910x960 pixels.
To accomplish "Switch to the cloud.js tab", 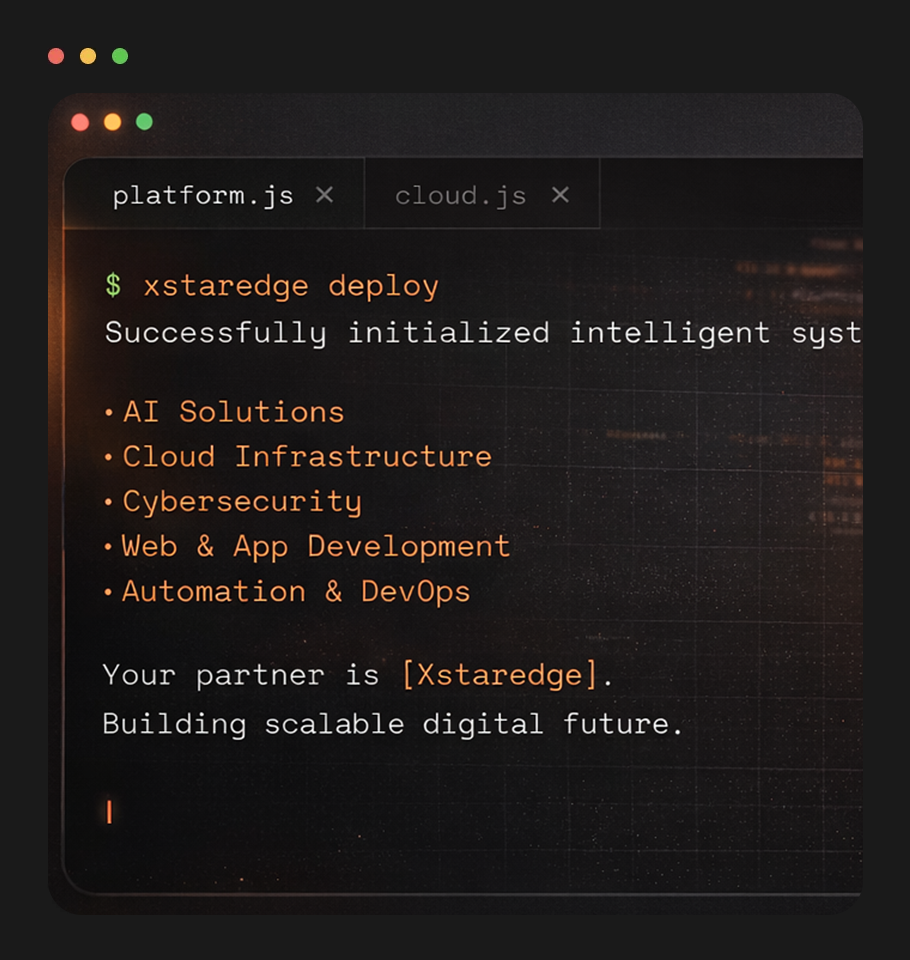I will 460,196.
